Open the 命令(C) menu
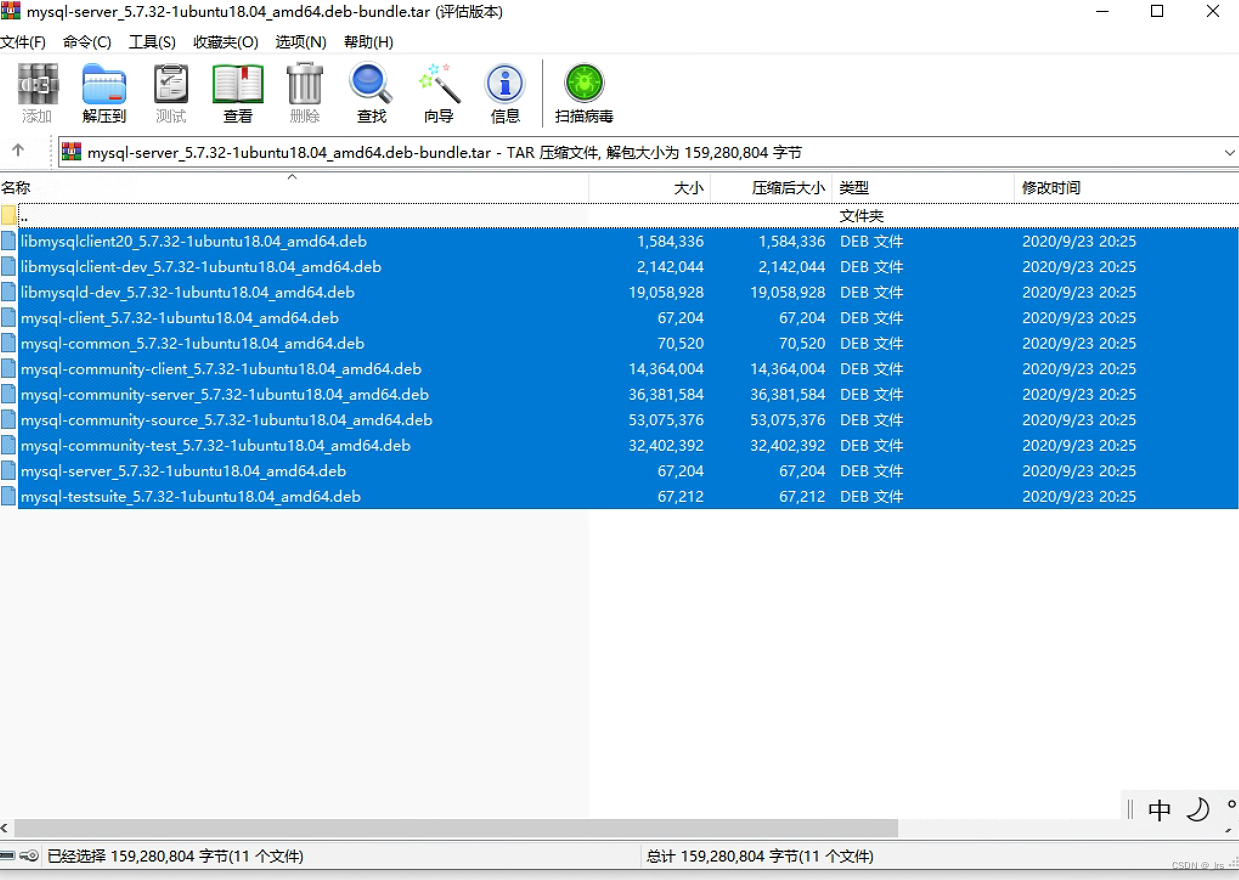This screenshot has height=880, width=1239. coord(87,42)
